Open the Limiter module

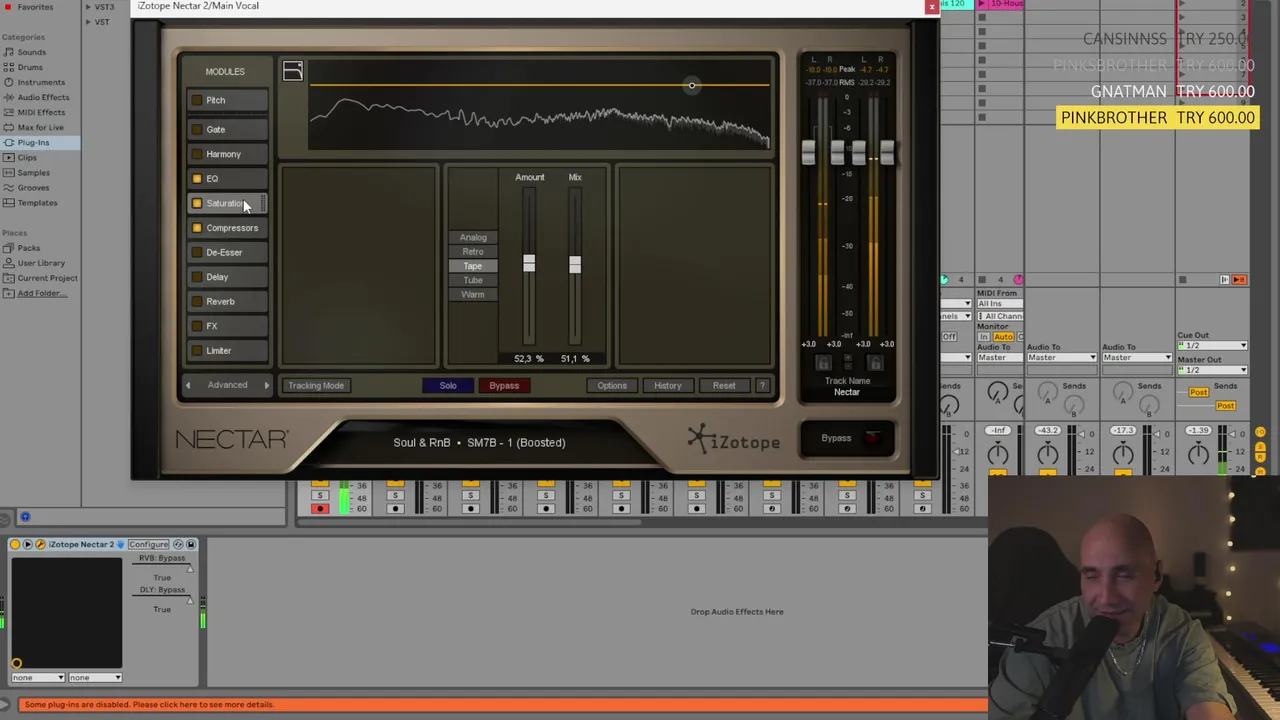[x=227, y=351]
